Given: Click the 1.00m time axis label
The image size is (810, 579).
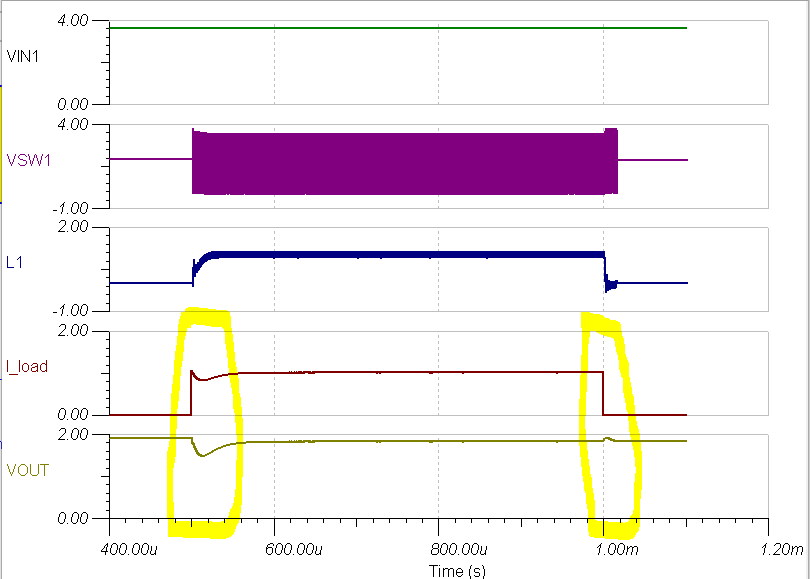Looking at the screenshot, I should click(617, 549).
